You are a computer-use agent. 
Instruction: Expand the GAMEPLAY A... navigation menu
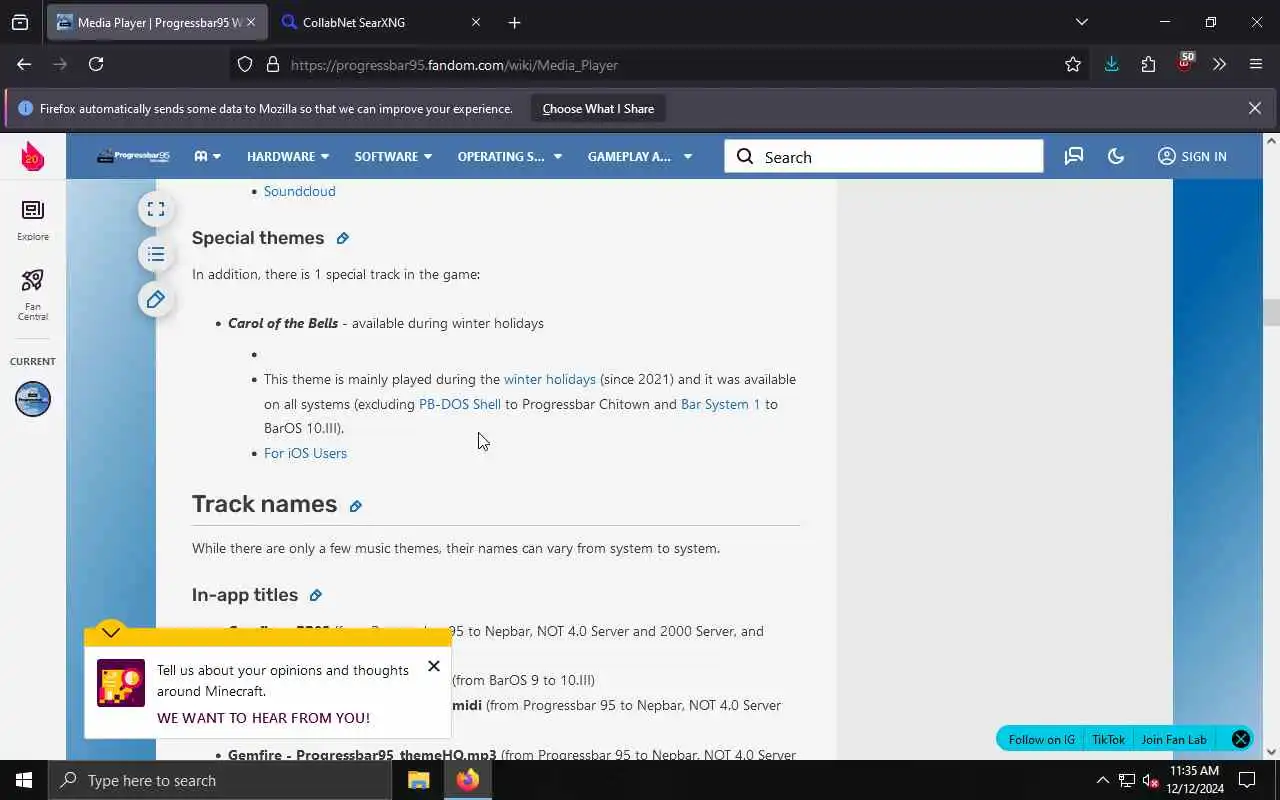pyautogui.click(x=640, y=156)
